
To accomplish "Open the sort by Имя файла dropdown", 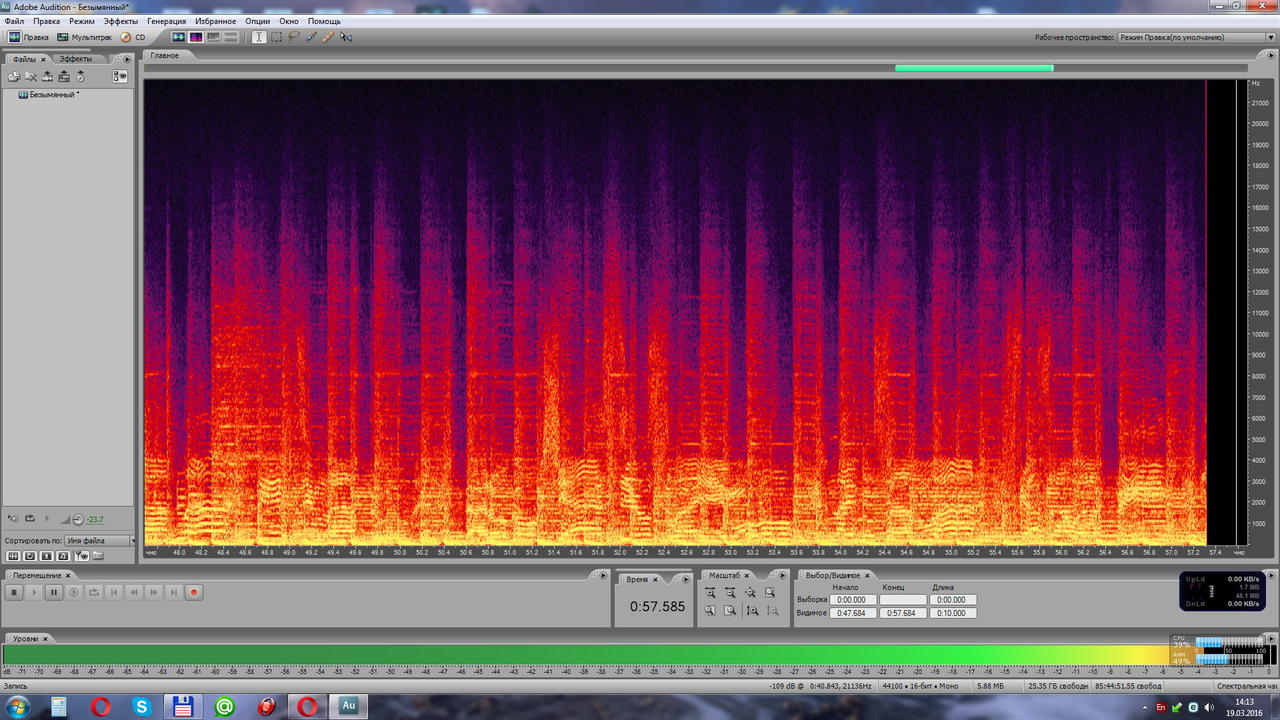I will (x=101, y=541).
